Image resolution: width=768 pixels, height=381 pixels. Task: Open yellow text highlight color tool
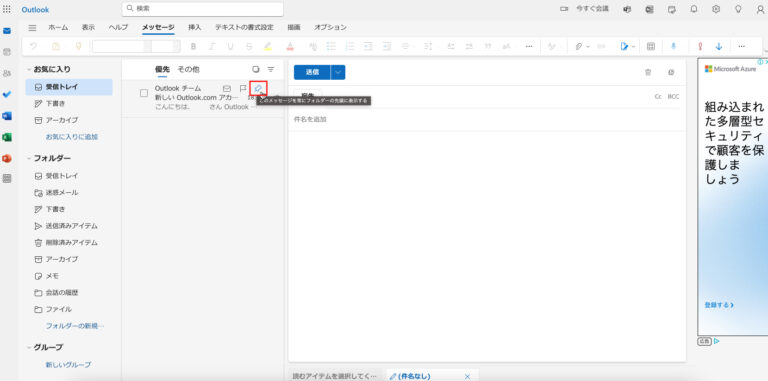coord(267,46)
